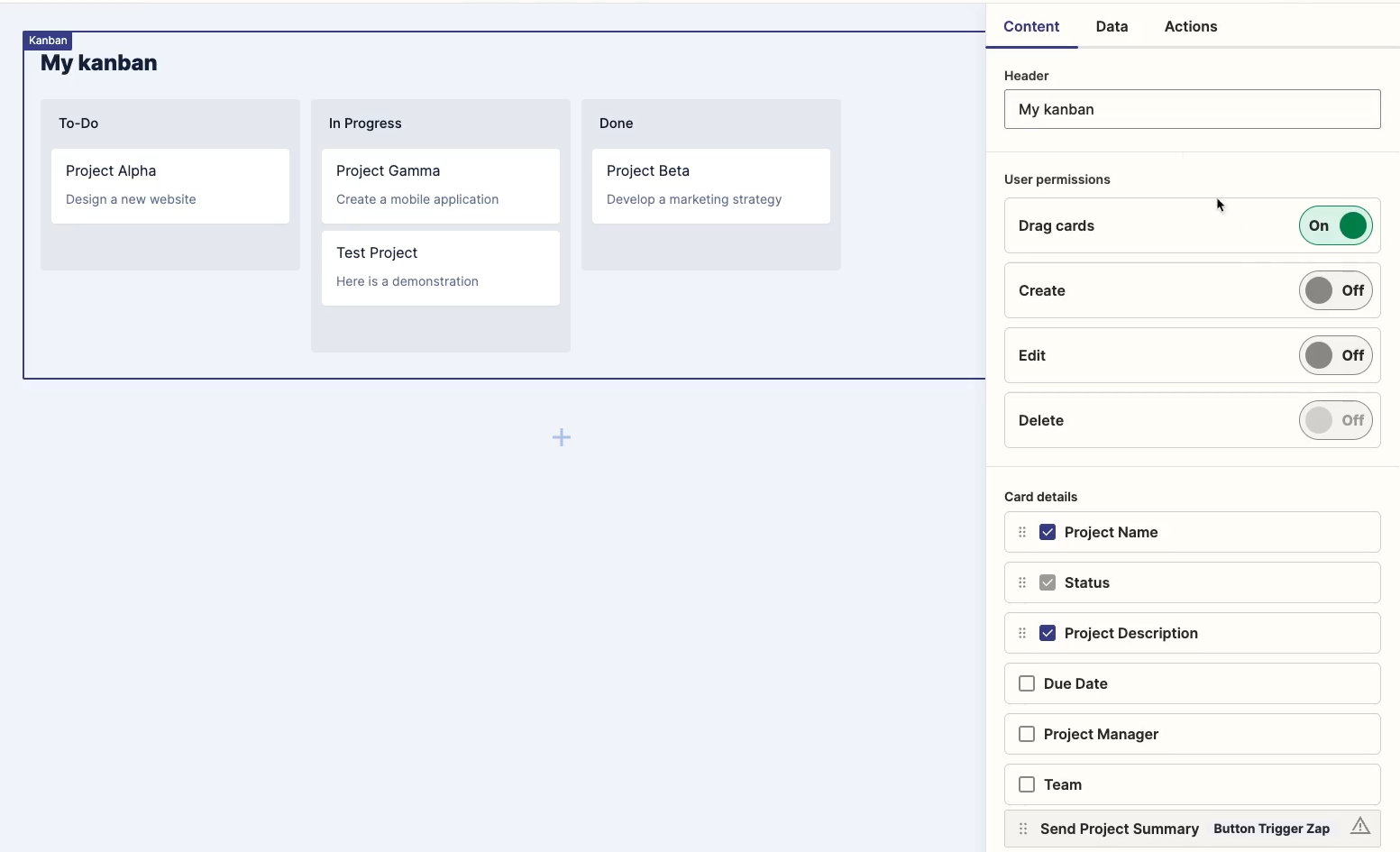Click the Header input field

pyautogui.click(x=1192, y=109)
